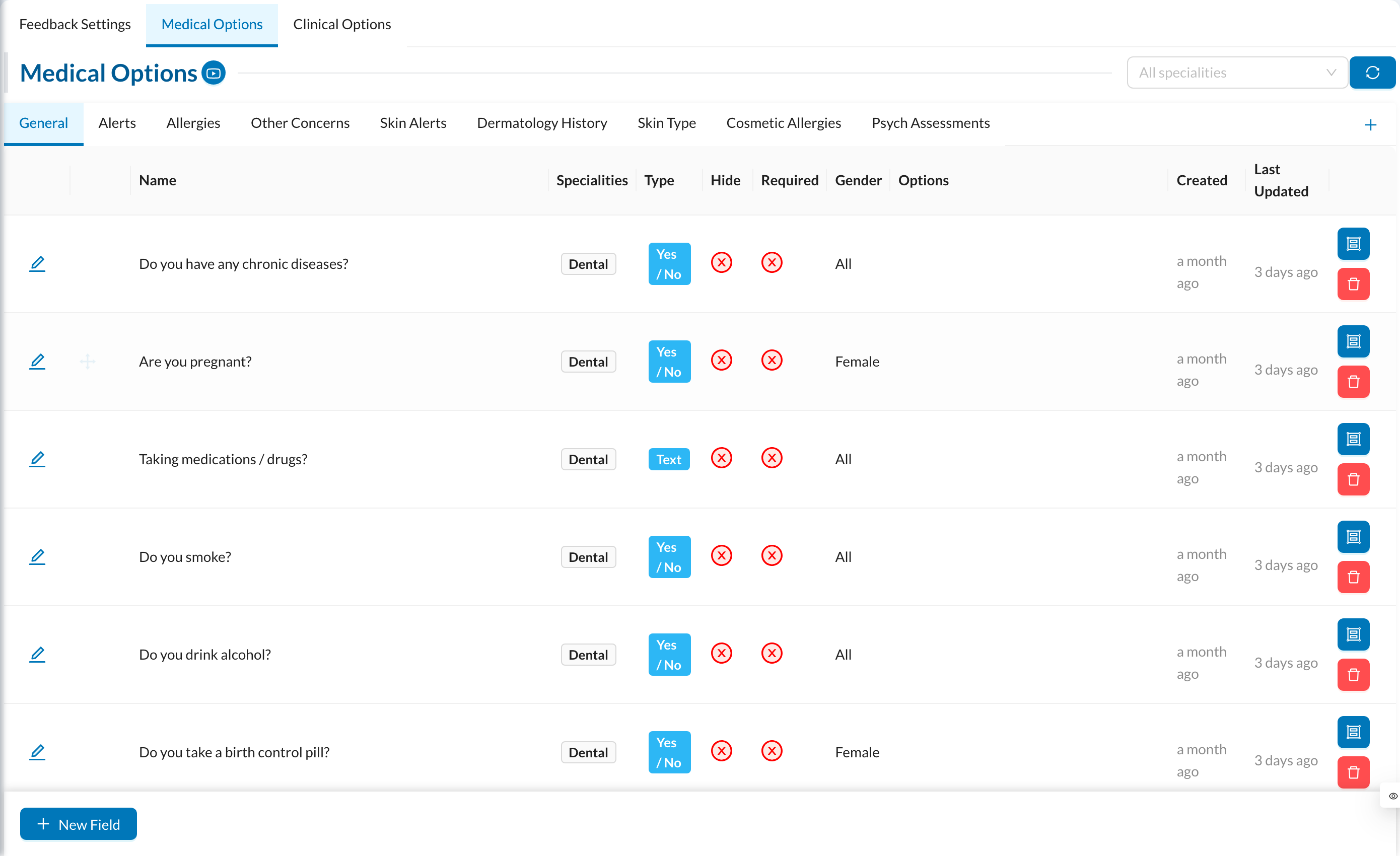Click the refresh button beside specialities filter
This screenshot has width=1400, height=856.
click(1372, 73)
